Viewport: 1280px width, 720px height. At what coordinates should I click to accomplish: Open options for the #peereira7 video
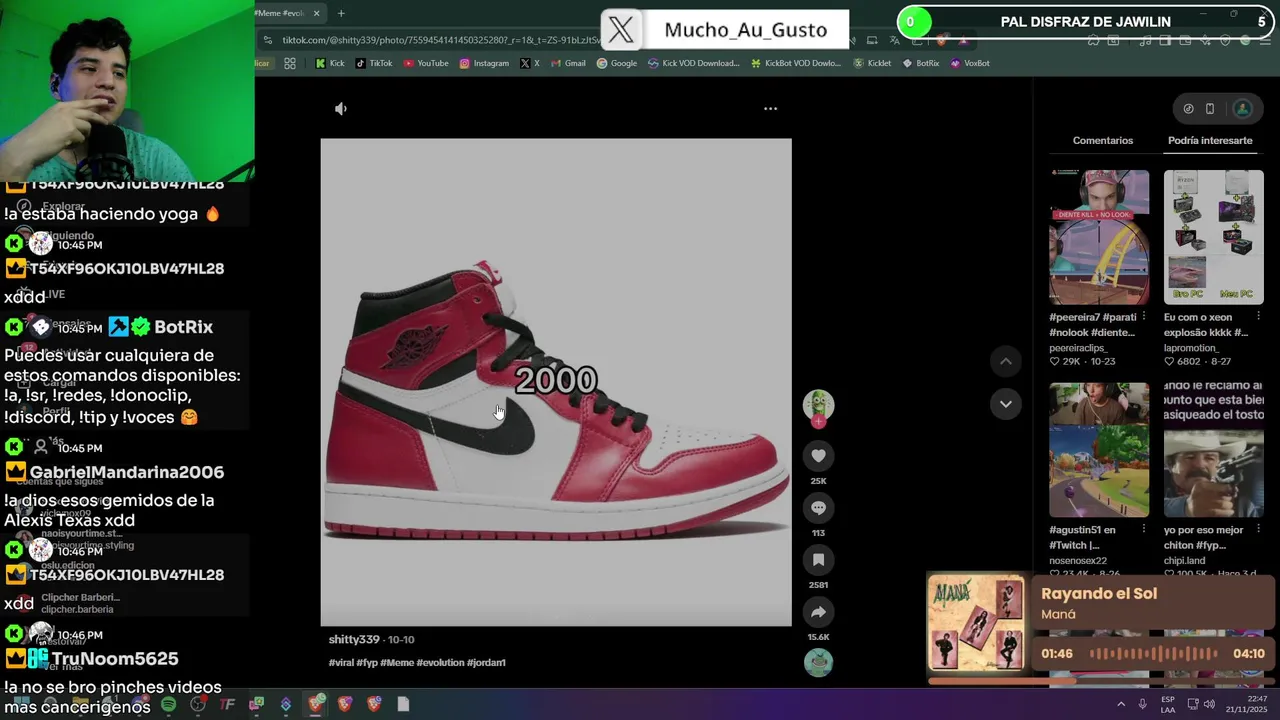(1144, 317)
